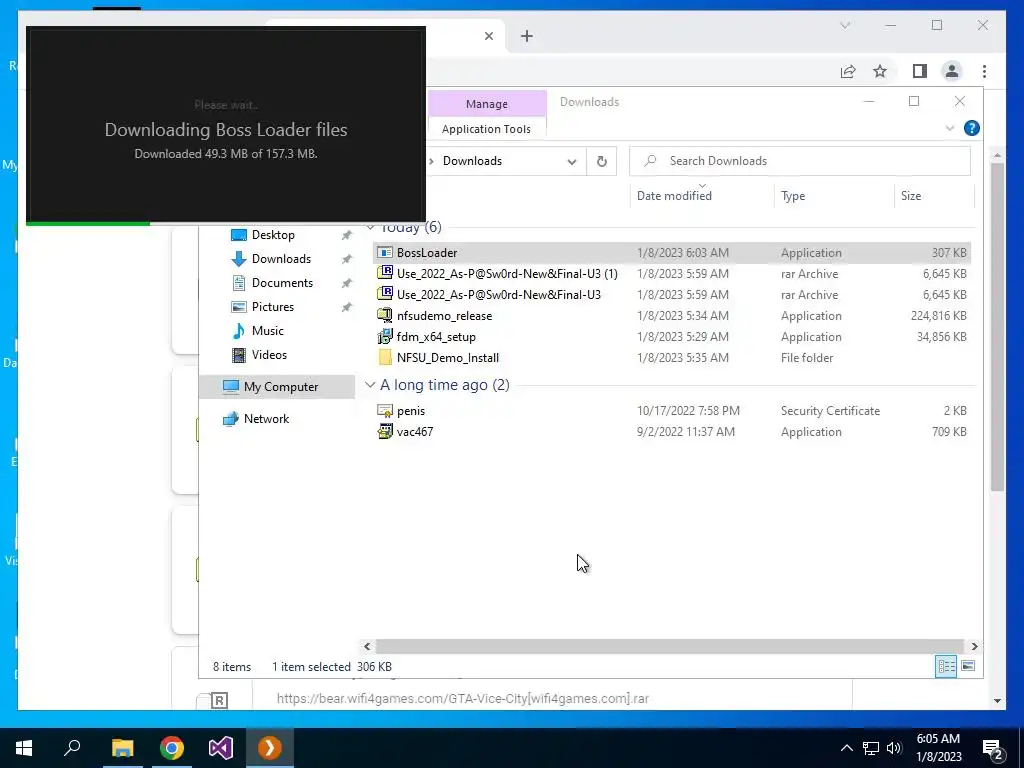Screen dimensions: 1024x768
Task: Open the Manage ribbon tab
Action: (487, 104)
